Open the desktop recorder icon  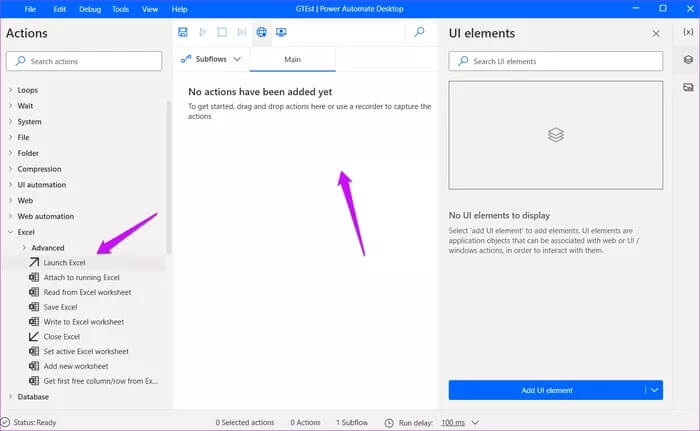(x=281, y=32)
